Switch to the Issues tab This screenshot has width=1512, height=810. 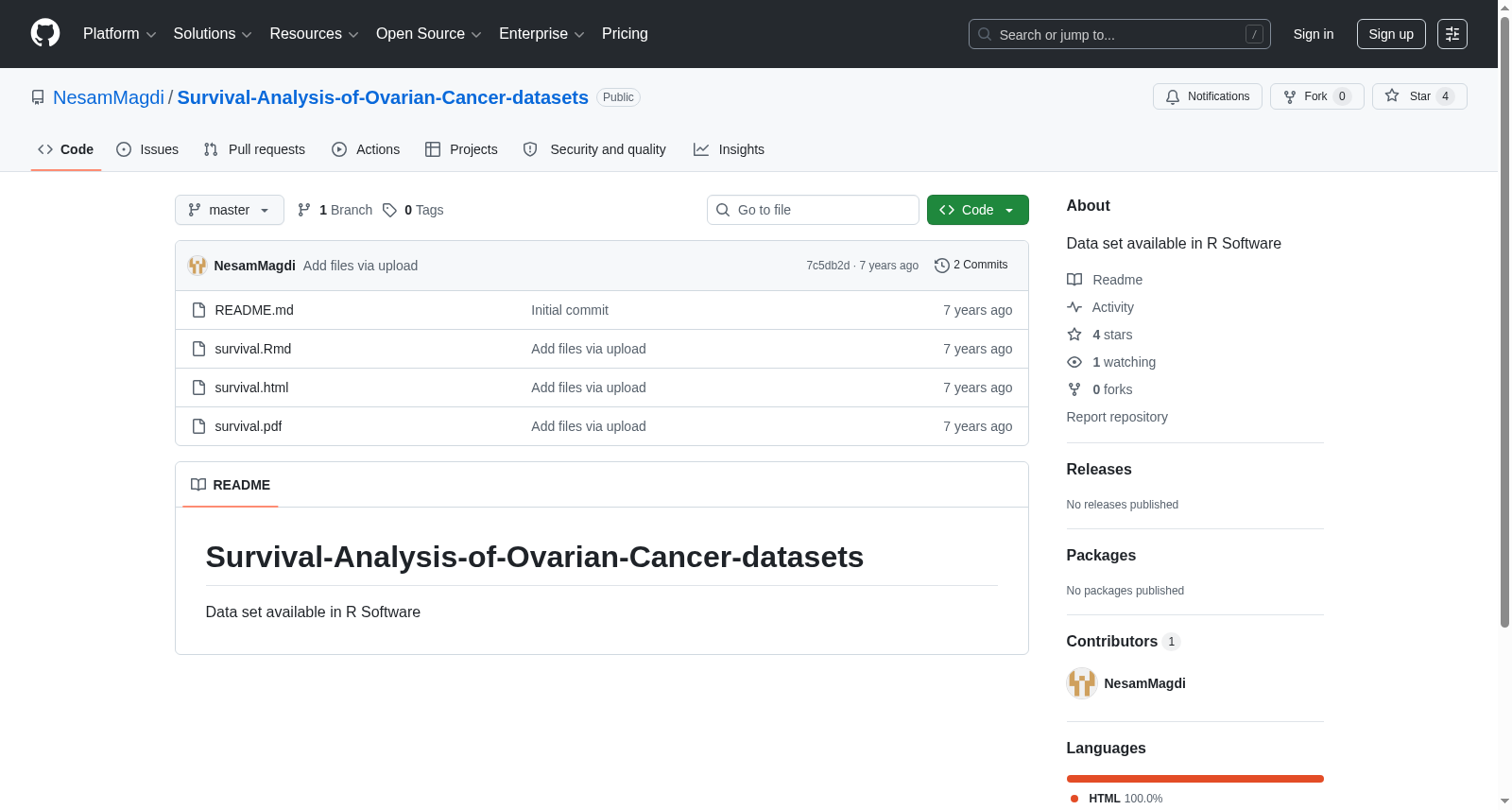coord(147,149)
